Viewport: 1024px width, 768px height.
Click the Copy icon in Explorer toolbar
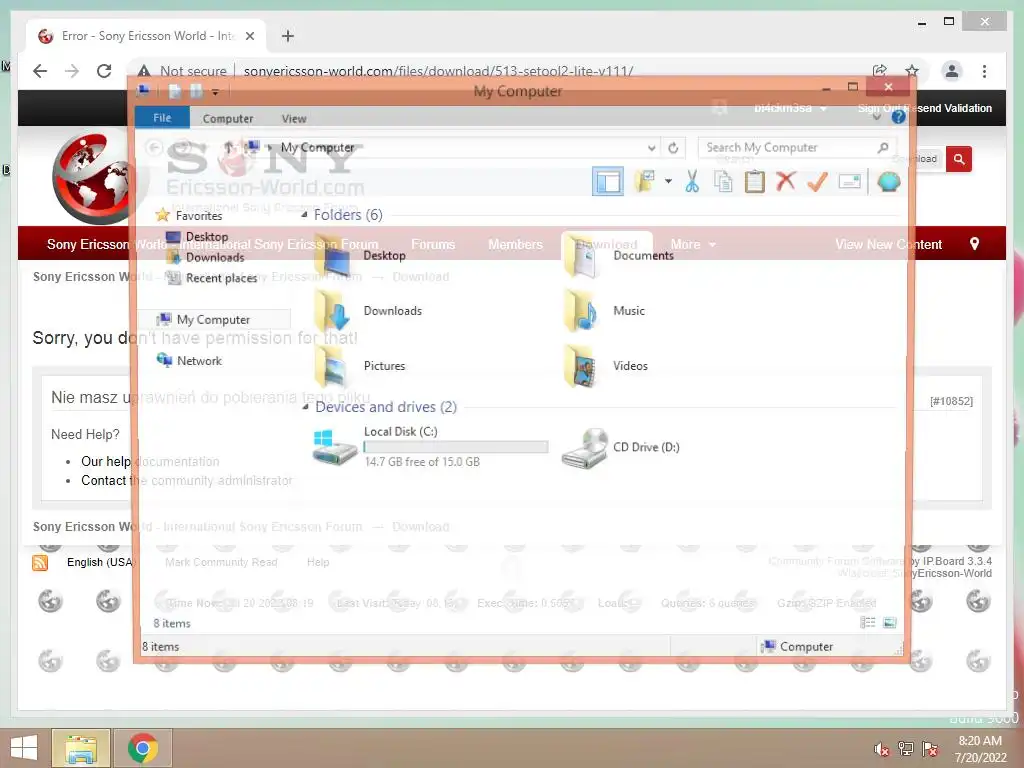[x=723, y=182]
